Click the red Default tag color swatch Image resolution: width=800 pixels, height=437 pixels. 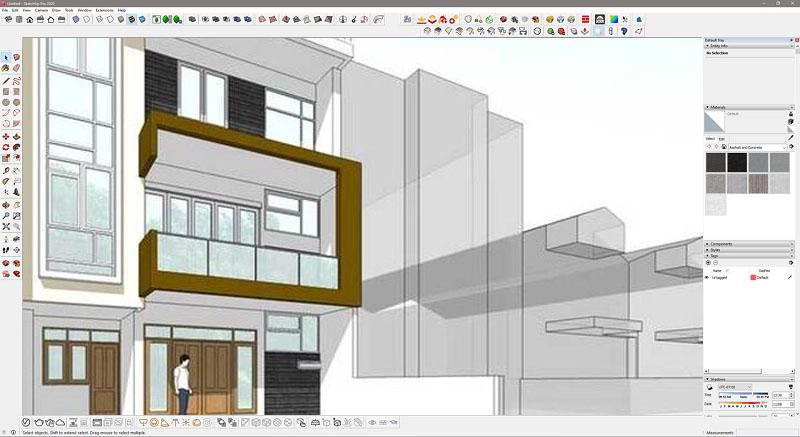(753, 277)
